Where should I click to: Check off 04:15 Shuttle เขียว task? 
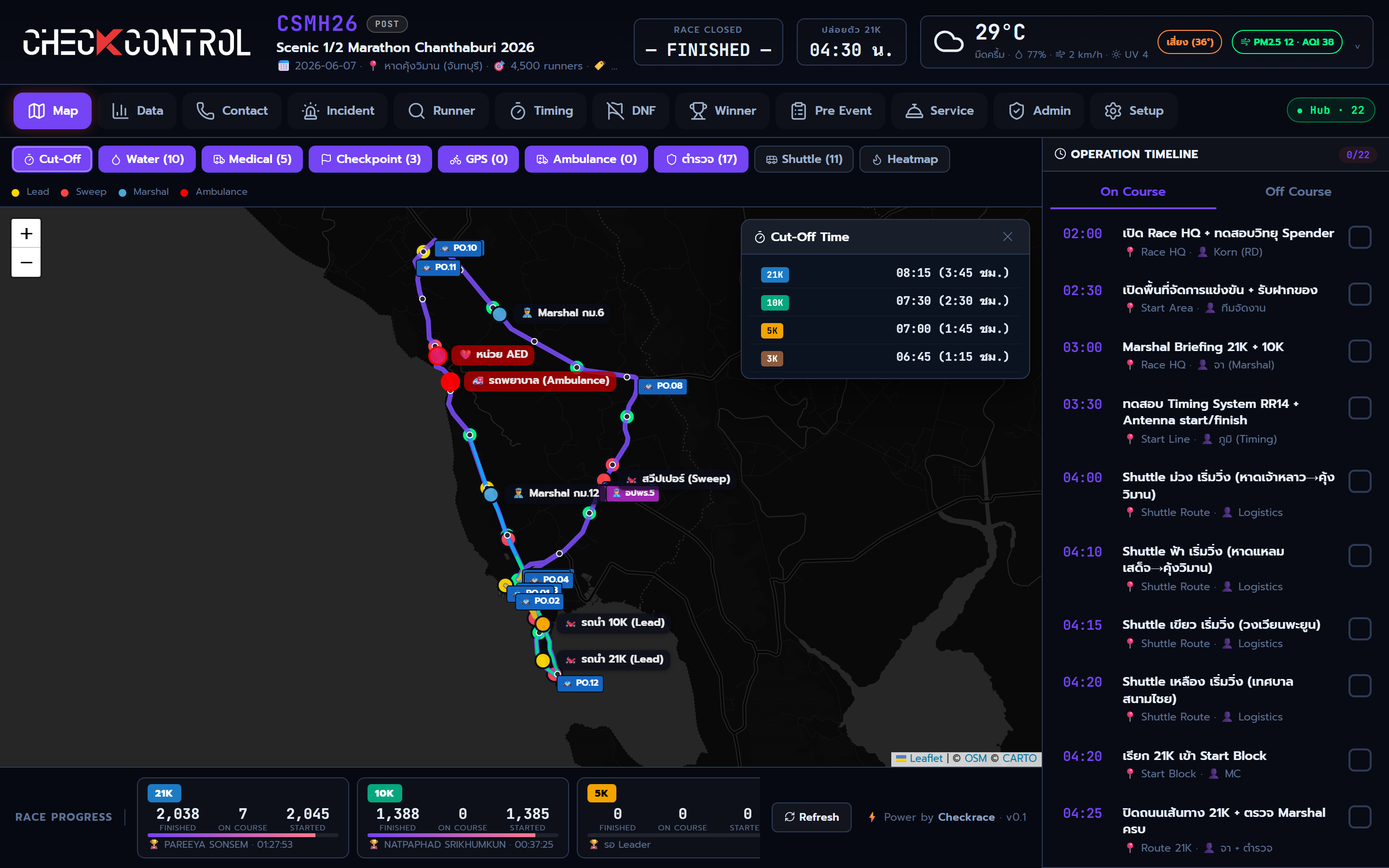click(1360, 629)
